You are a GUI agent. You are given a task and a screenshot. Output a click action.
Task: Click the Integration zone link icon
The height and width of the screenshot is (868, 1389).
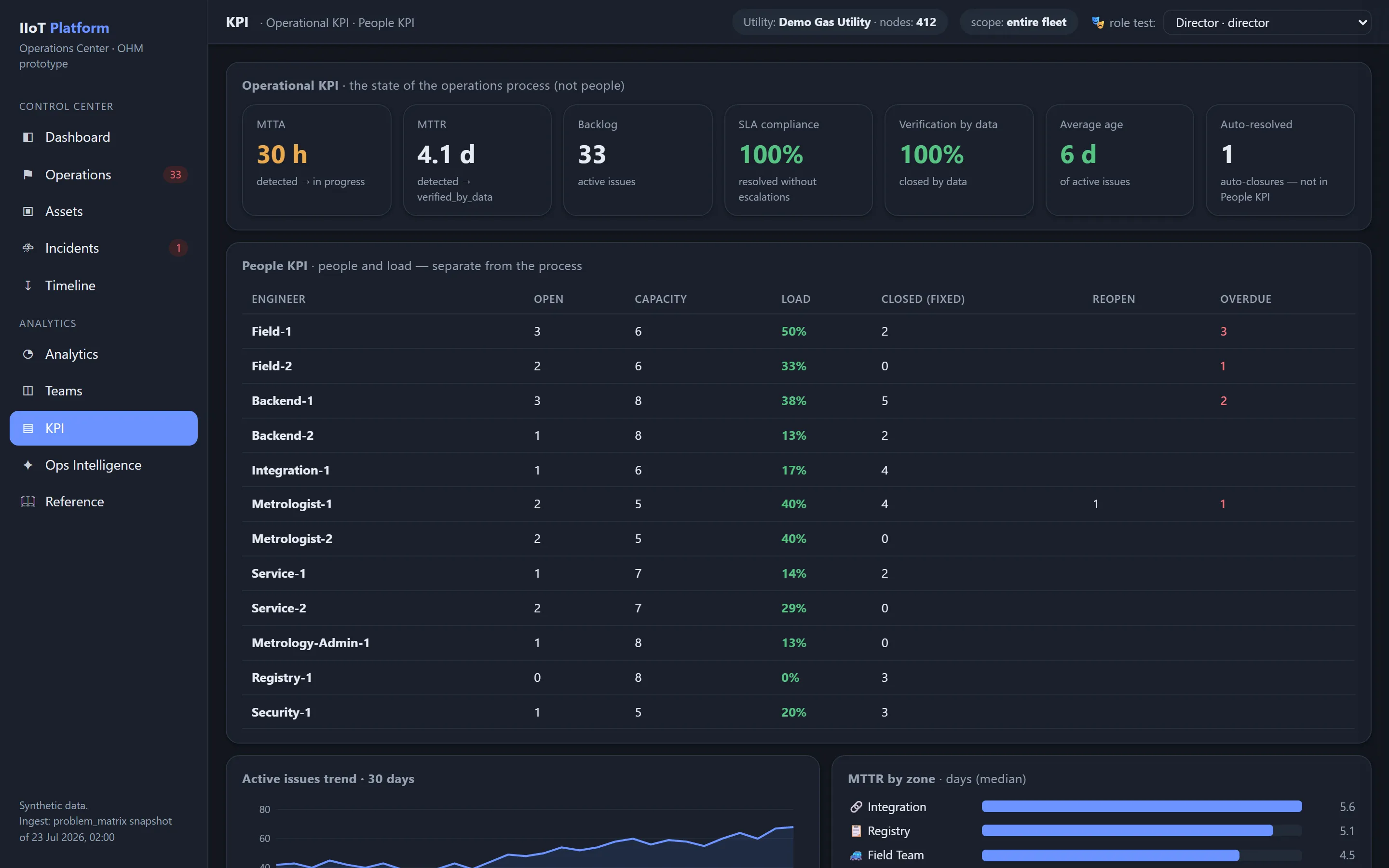pyautogui.click(x=856, y=807)
